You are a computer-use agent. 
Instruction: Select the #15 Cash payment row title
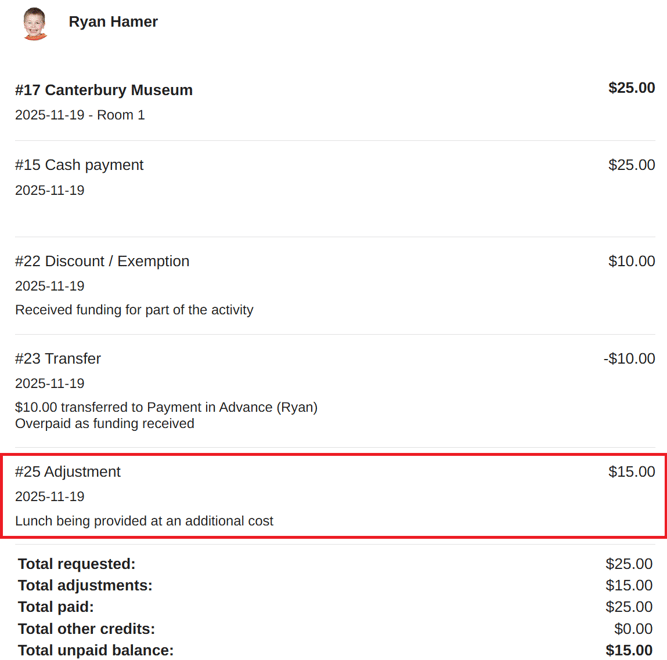79,165
